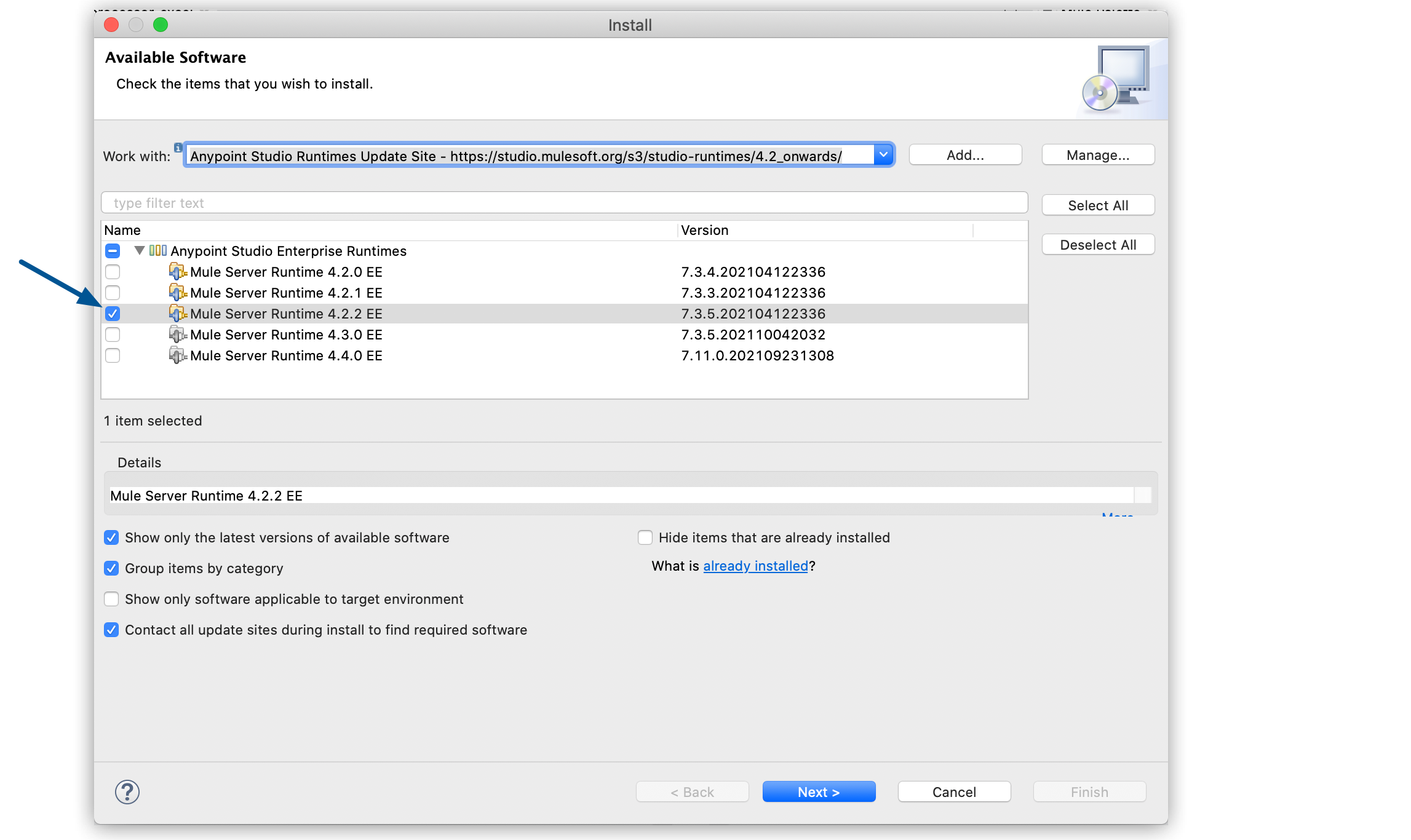Image resolution: width=1411 pixels, height=840 pixels.
Task: Click the Mule Server Runtime 4.2.2 package icon
Action: coord(179,314)
